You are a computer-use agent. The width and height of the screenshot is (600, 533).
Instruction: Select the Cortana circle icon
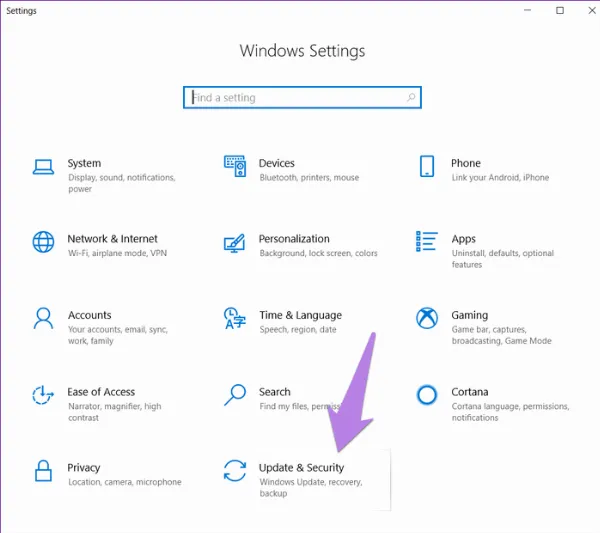pos(427,395)
